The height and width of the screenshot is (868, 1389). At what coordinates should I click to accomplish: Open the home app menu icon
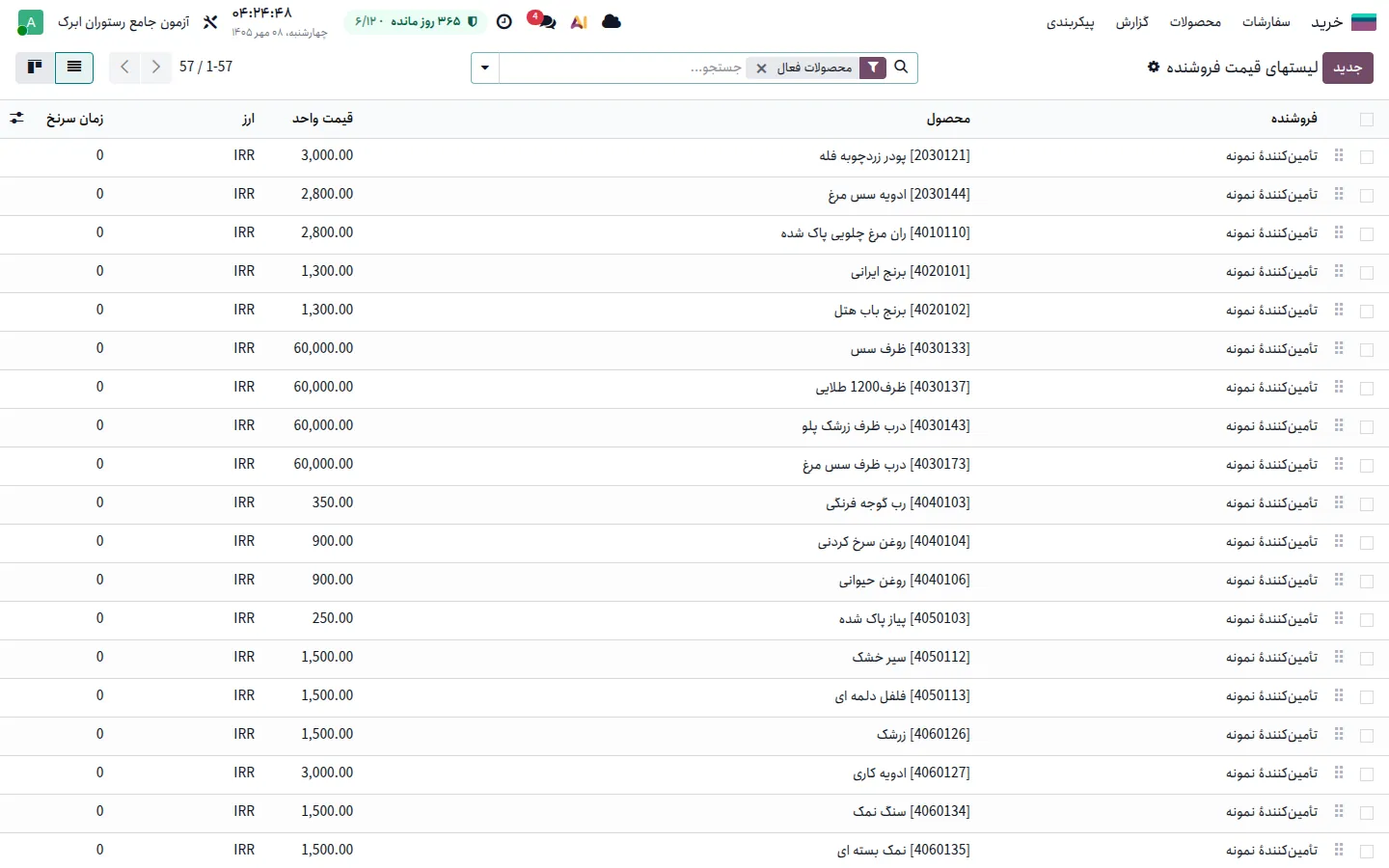(x=1364, y=21)
